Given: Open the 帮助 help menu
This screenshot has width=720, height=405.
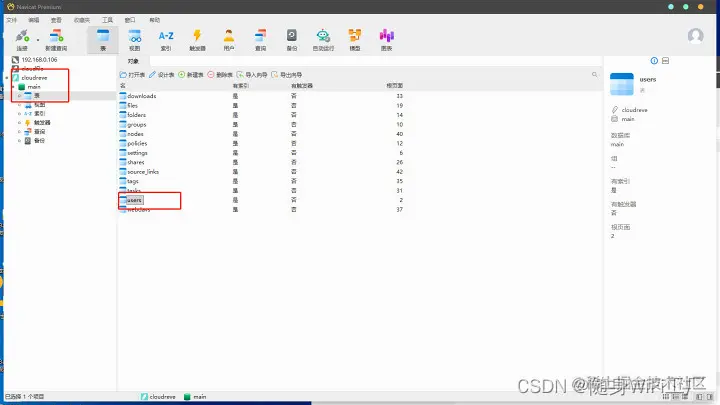Looking at the screenshot, I should coord(155,20).
